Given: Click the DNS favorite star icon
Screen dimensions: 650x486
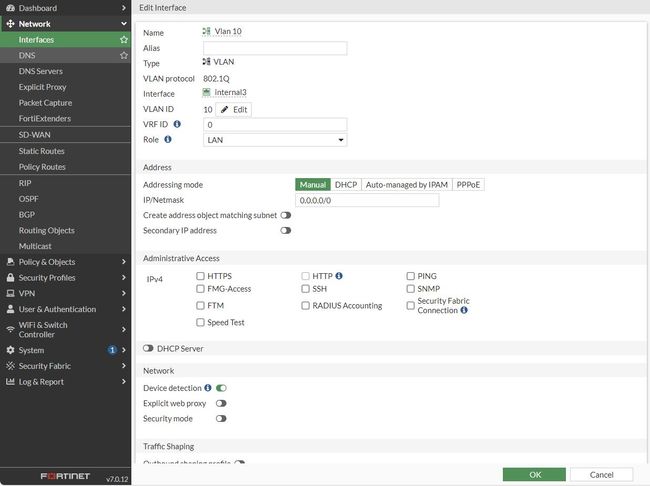Looking at the screenshot, I should click(x=124, y=56).
